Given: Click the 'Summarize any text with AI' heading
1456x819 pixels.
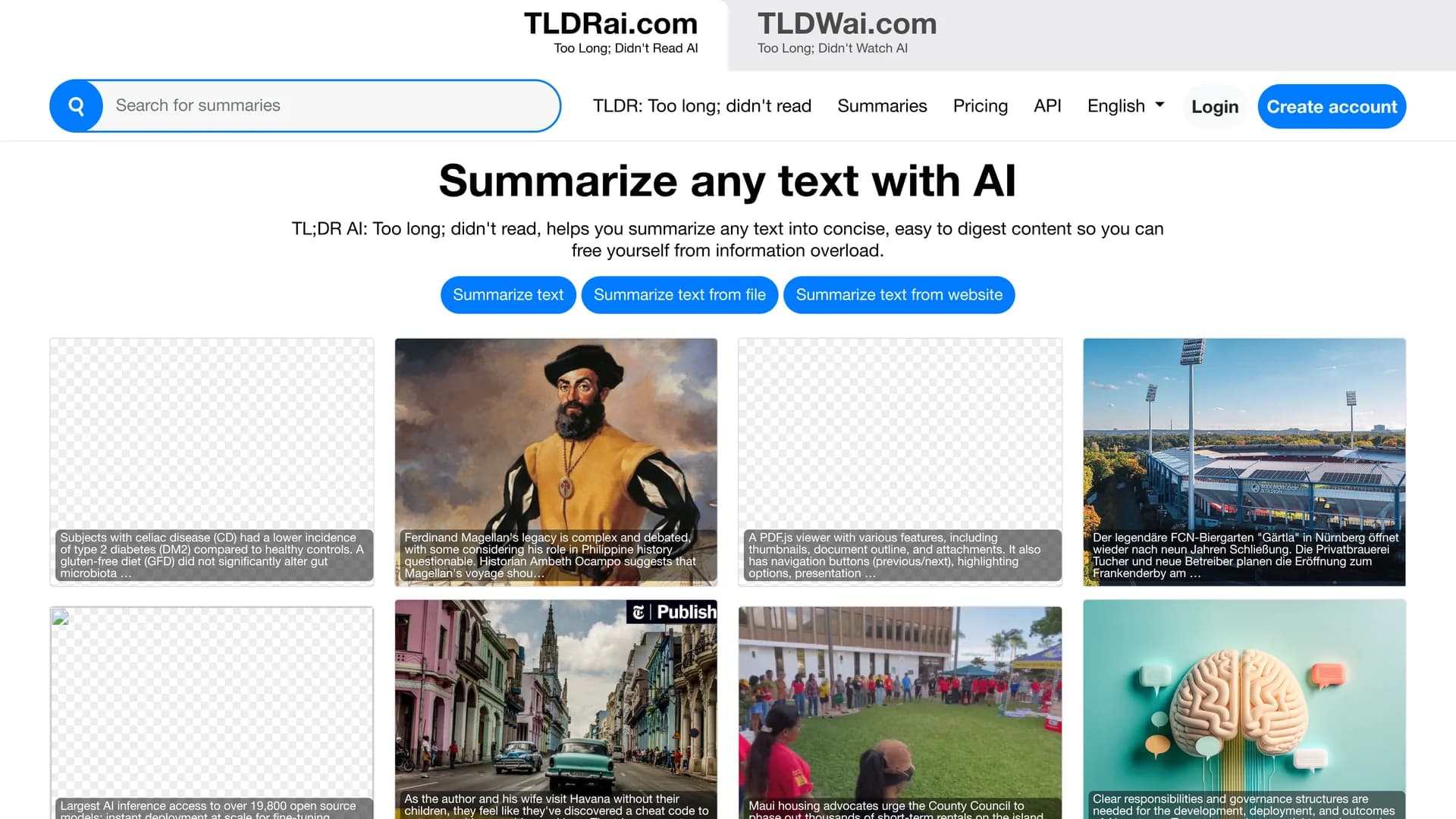Looking at the screenshot, I should (727, 181).
